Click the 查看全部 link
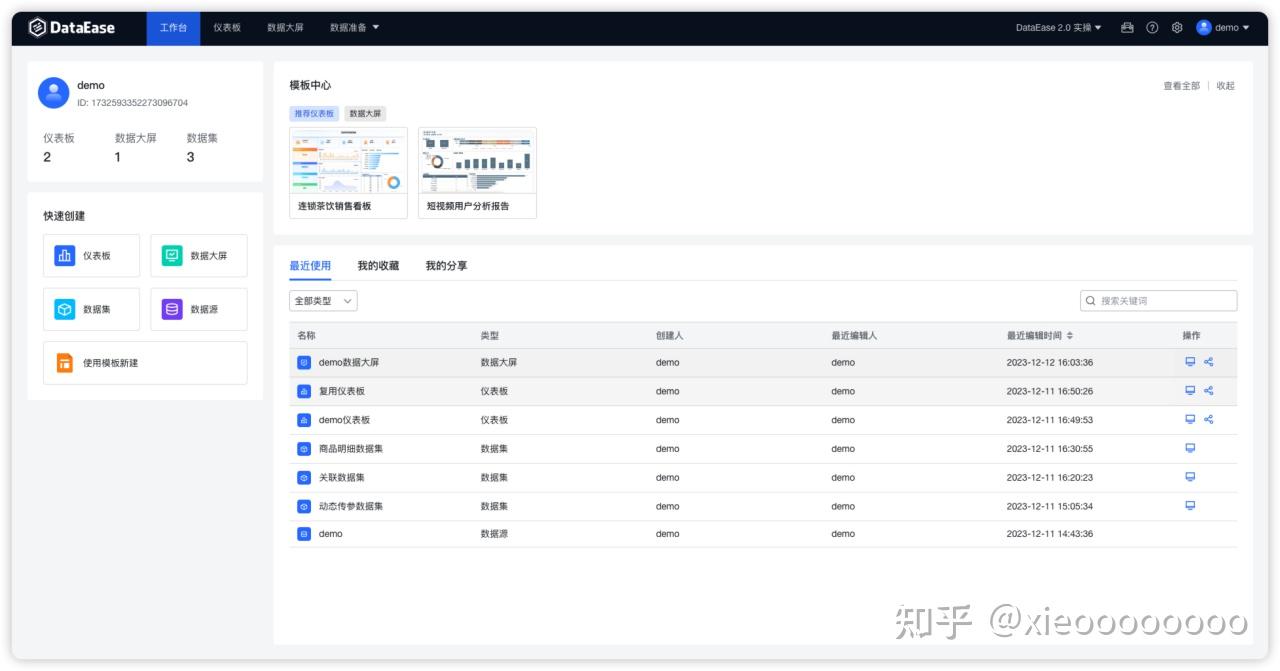The width and height of the screenshot is (1280, 671). pos(1181,86)
